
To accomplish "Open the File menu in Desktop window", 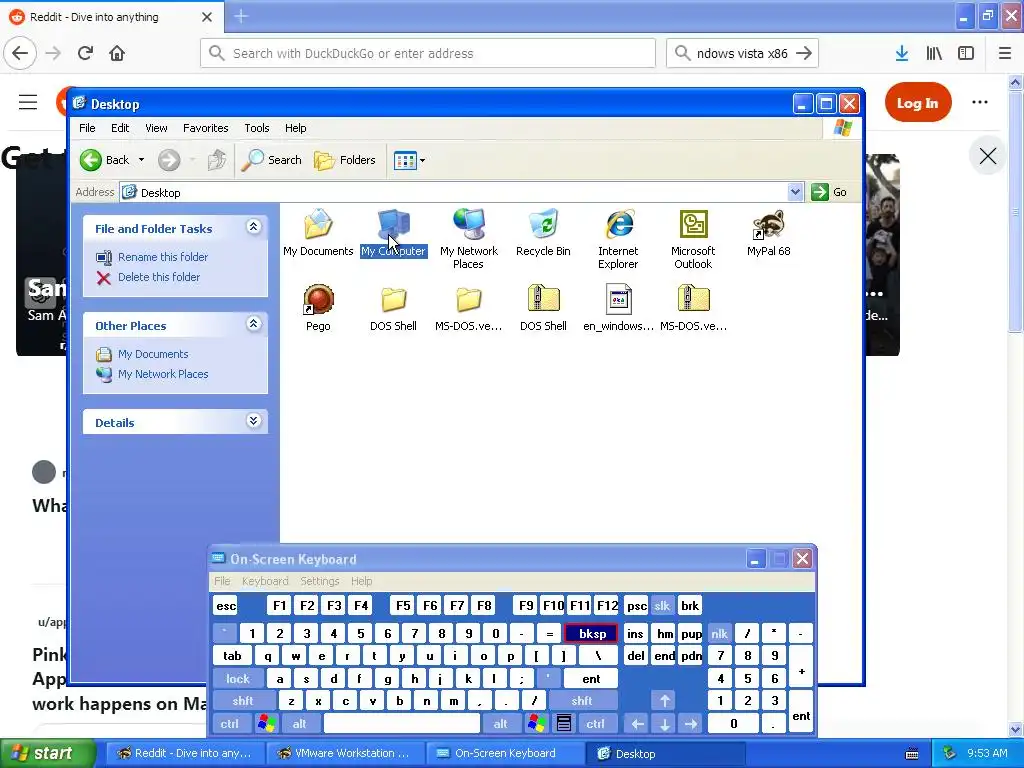I will [87, 128].
